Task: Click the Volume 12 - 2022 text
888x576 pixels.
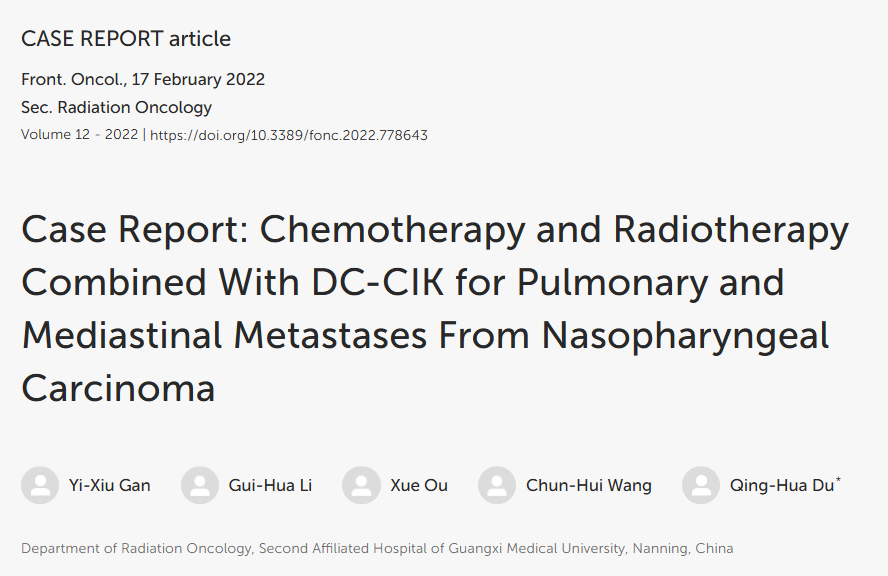Action: click(80, 135)
